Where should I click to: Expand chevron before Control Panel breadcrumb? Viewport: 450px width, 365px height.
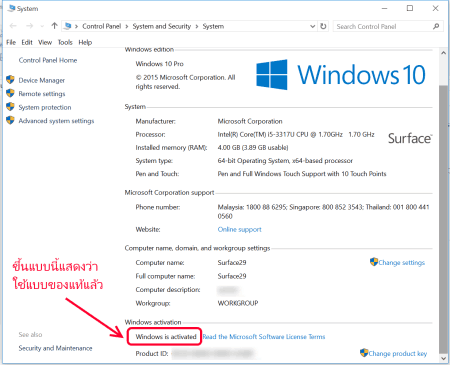pyautogui.click(x=76, y=27)
